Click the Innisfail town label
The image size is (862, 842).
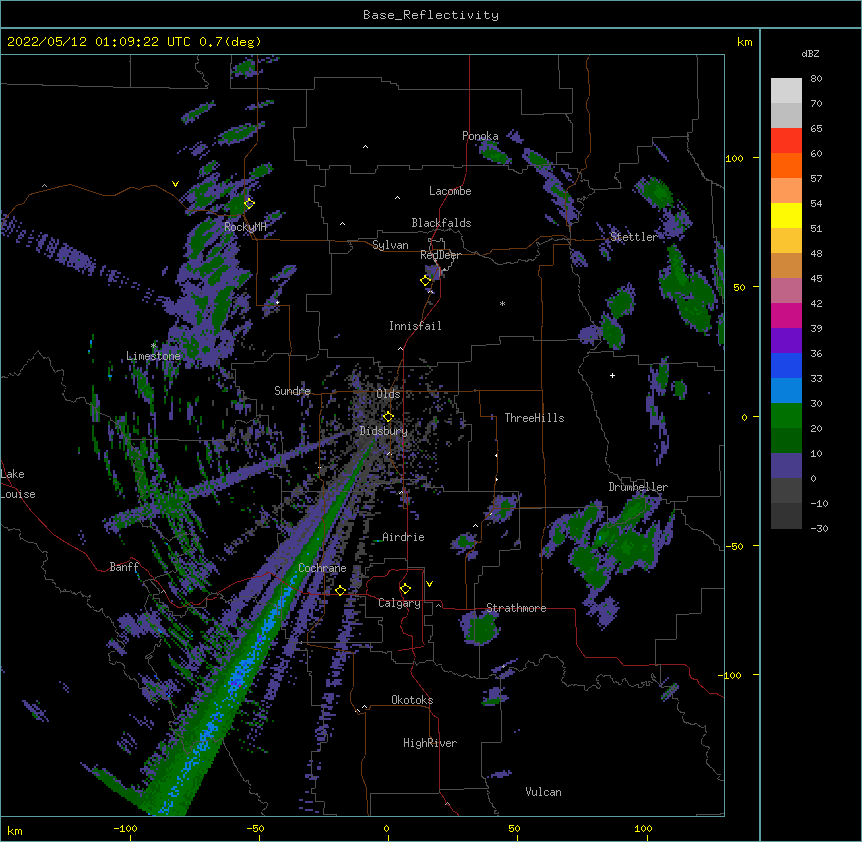(415, 326)
